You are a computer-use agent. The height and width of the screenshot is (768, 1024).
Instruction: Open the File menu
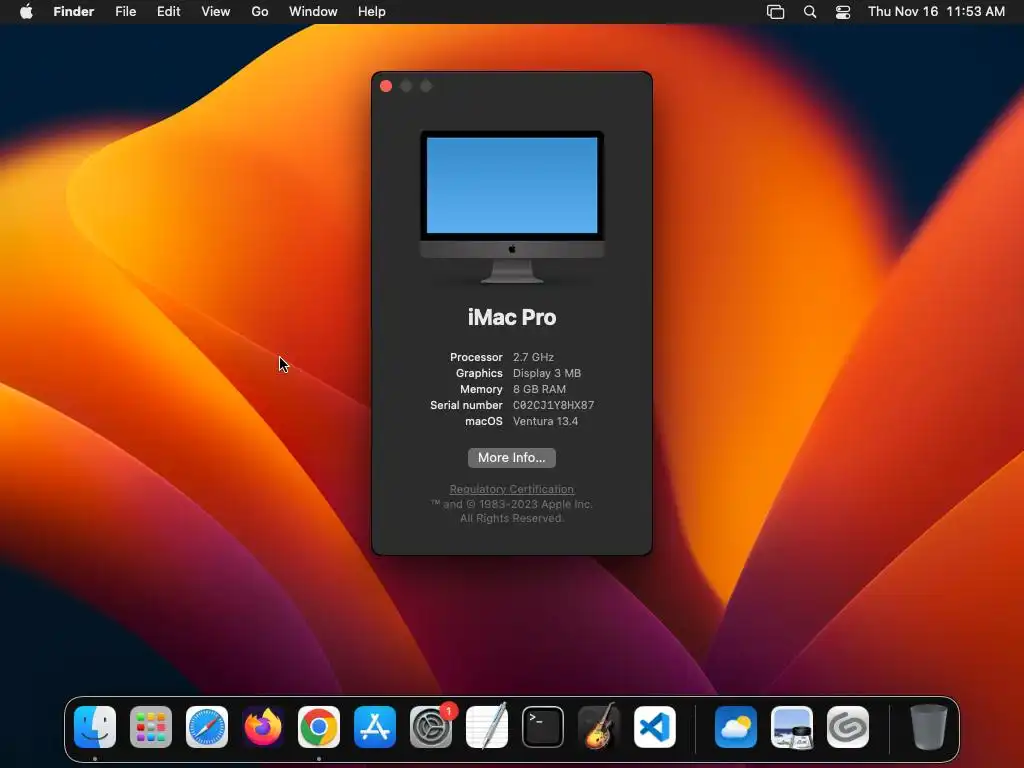125,12
